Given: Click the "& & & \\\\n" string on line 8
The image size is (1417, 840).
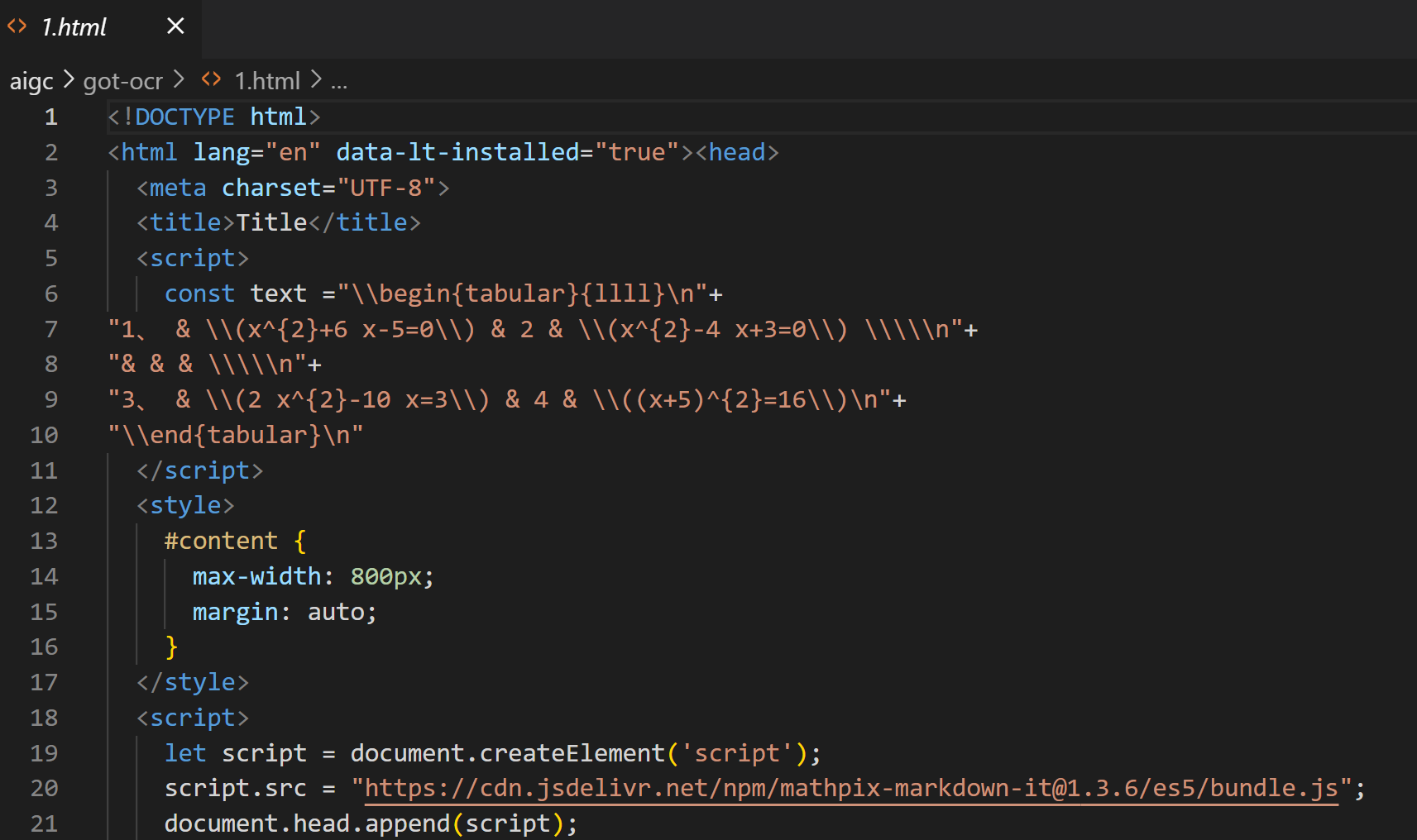Looking at the screenshot, I should click(208, 364).
